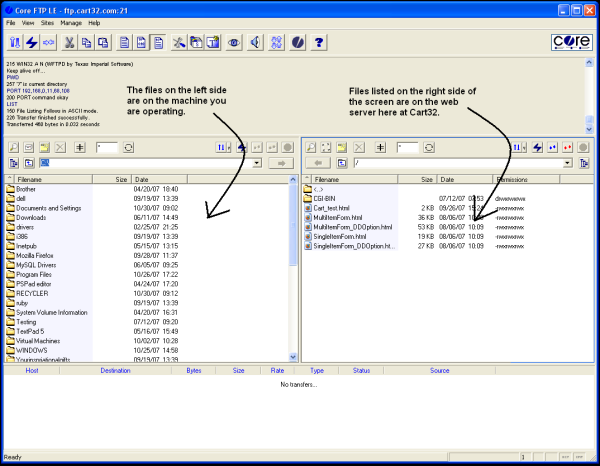Open the Sites menu
The height and width of the screenshot is (466, 600).
tap(47, 23)
